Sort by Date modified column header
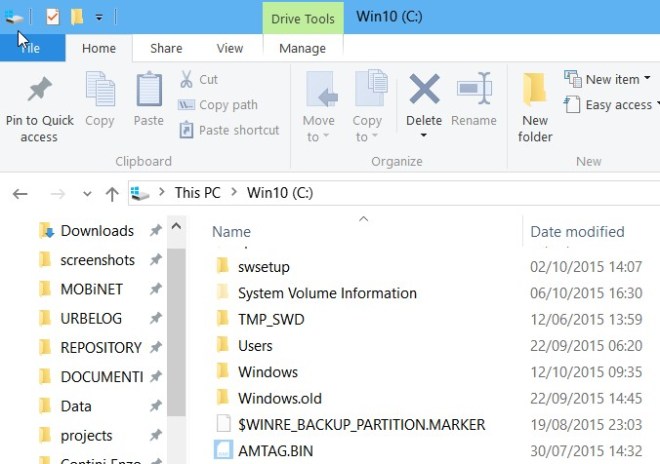 [577, 232]
